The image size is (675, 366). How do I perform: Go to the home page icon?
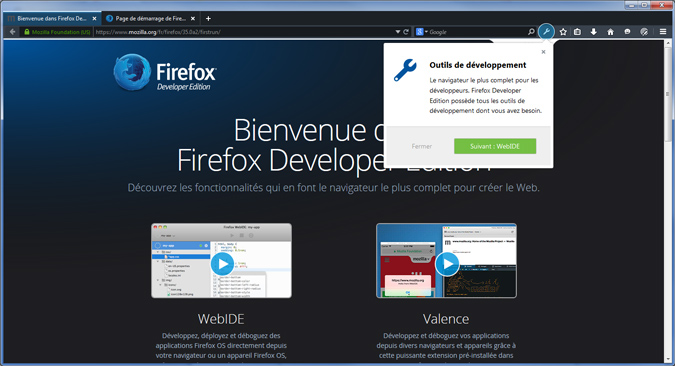(x=610, y=32)
